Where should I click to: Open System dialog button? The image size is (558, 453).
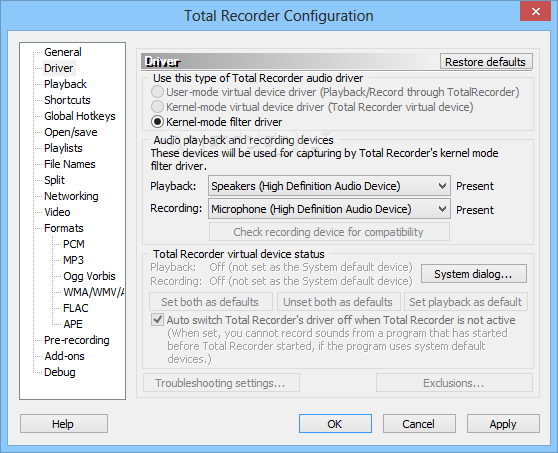(x=474, y=274)
